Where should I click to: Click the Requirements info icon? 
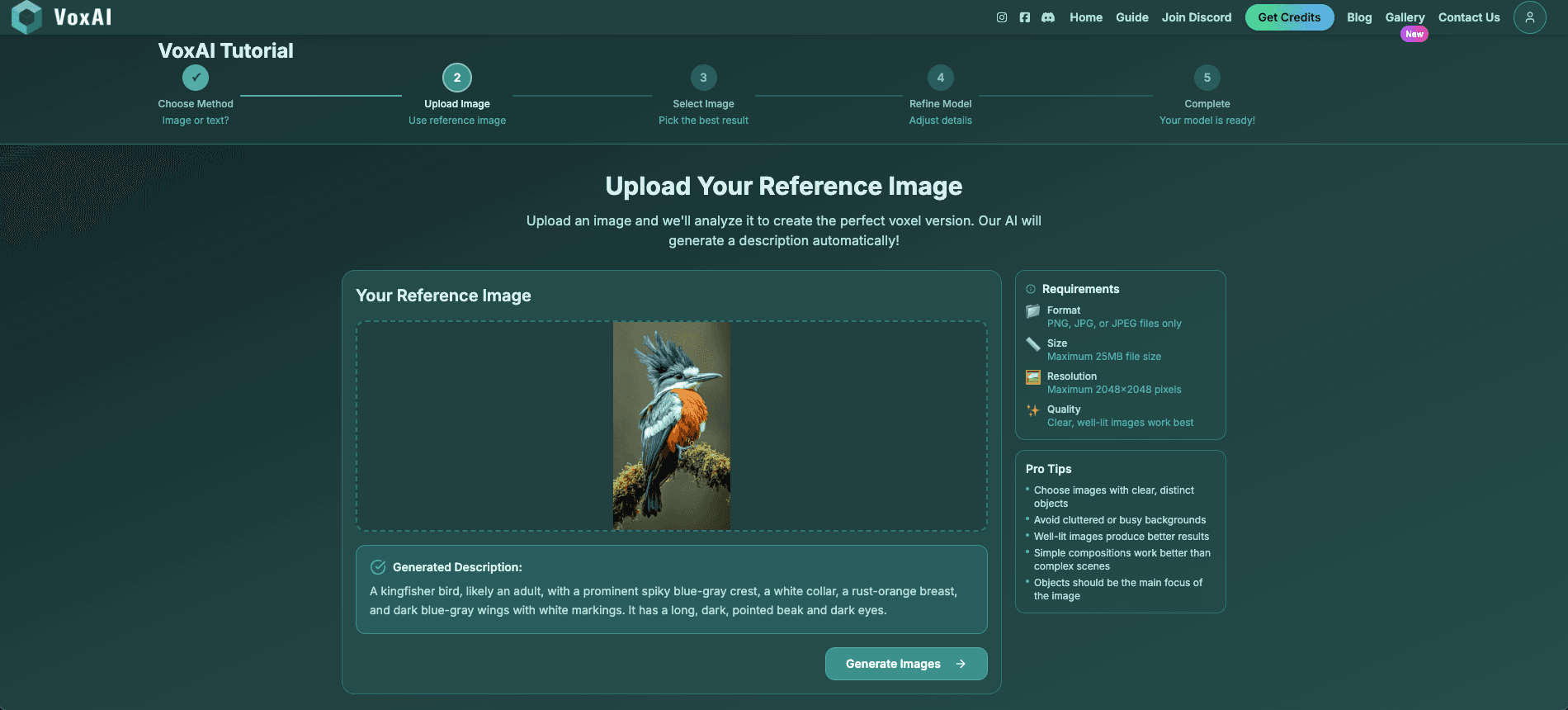pyautogui.click(x=1031, y=289)
